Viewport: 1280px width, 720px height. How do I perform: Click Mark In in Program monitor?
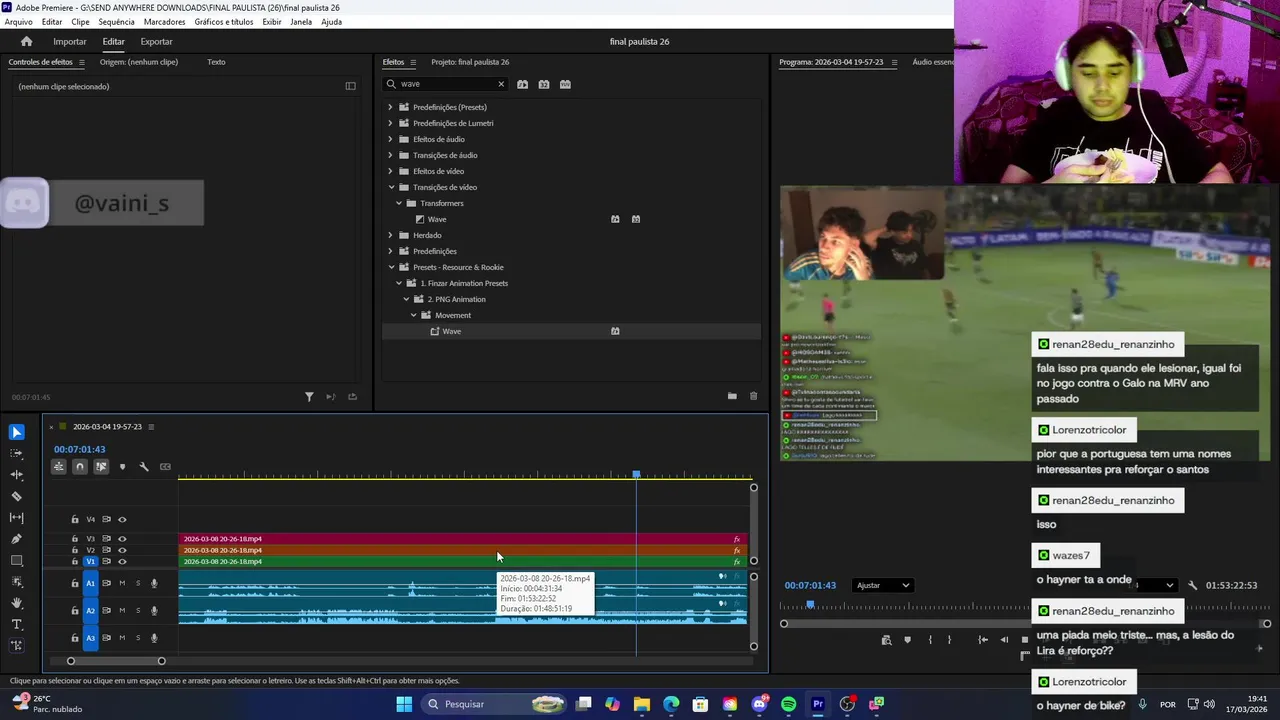930,640
